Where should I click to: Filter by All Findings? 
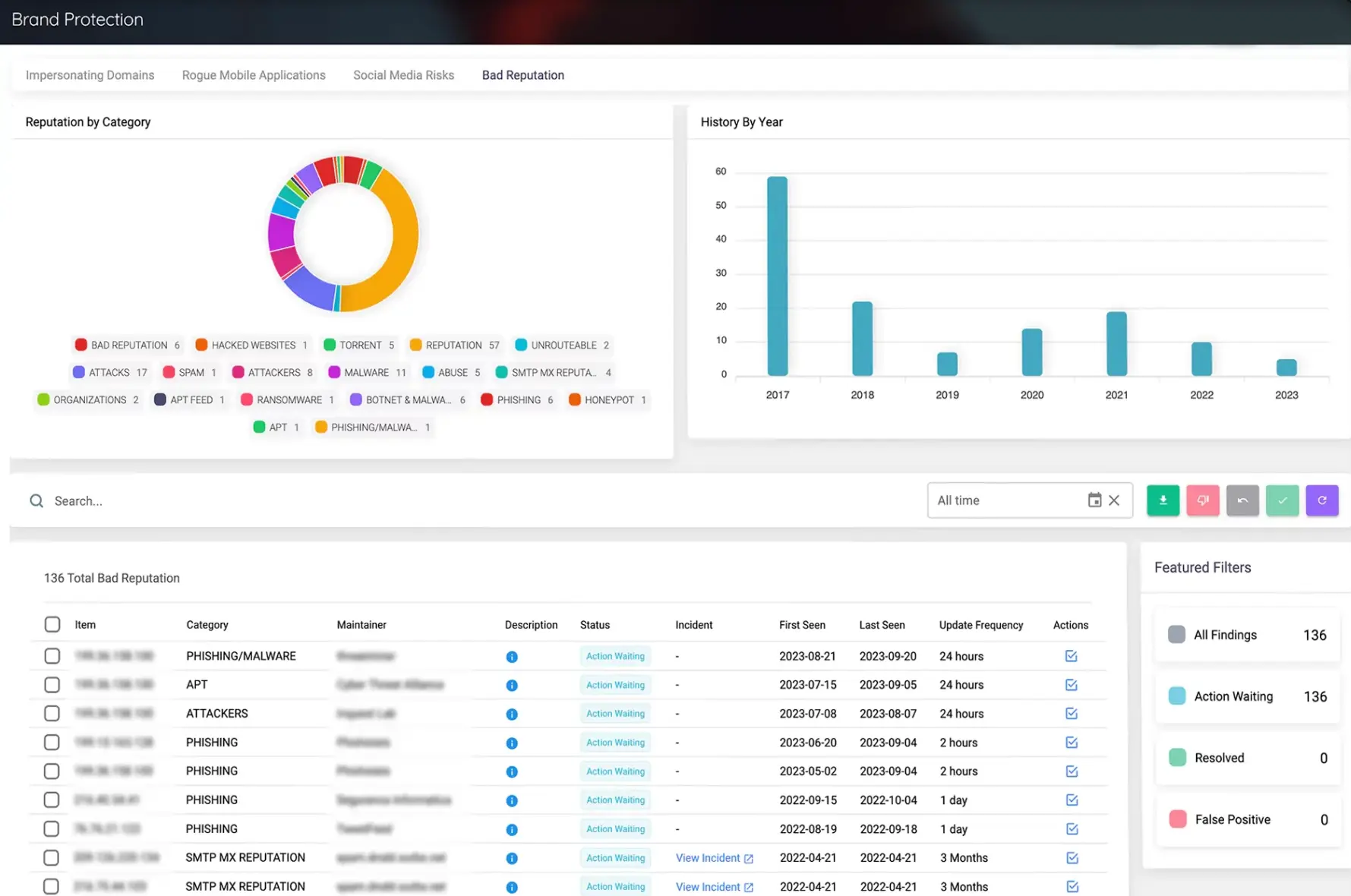[x=1247, y=635]
